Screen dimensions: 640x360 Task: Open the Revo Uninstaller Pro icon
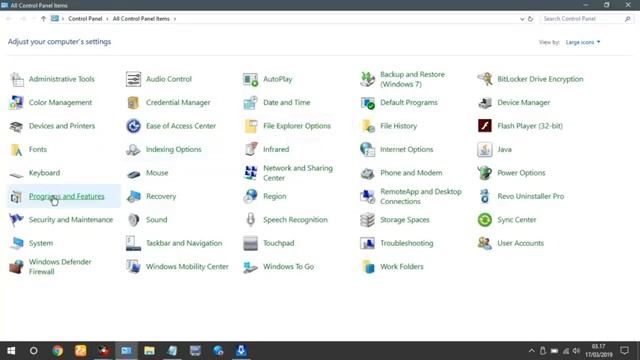pyautogui.click(x=484, y=196)
